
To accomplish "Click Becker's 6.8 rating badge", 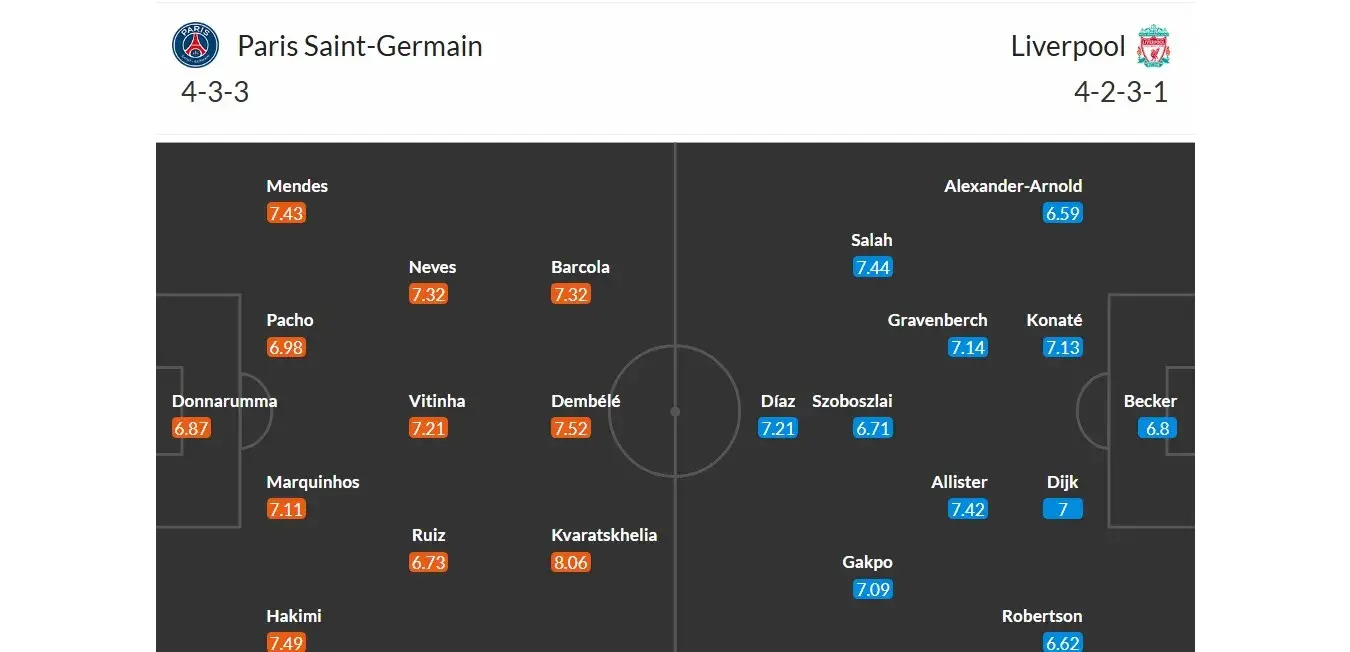I will [1157, 428].
